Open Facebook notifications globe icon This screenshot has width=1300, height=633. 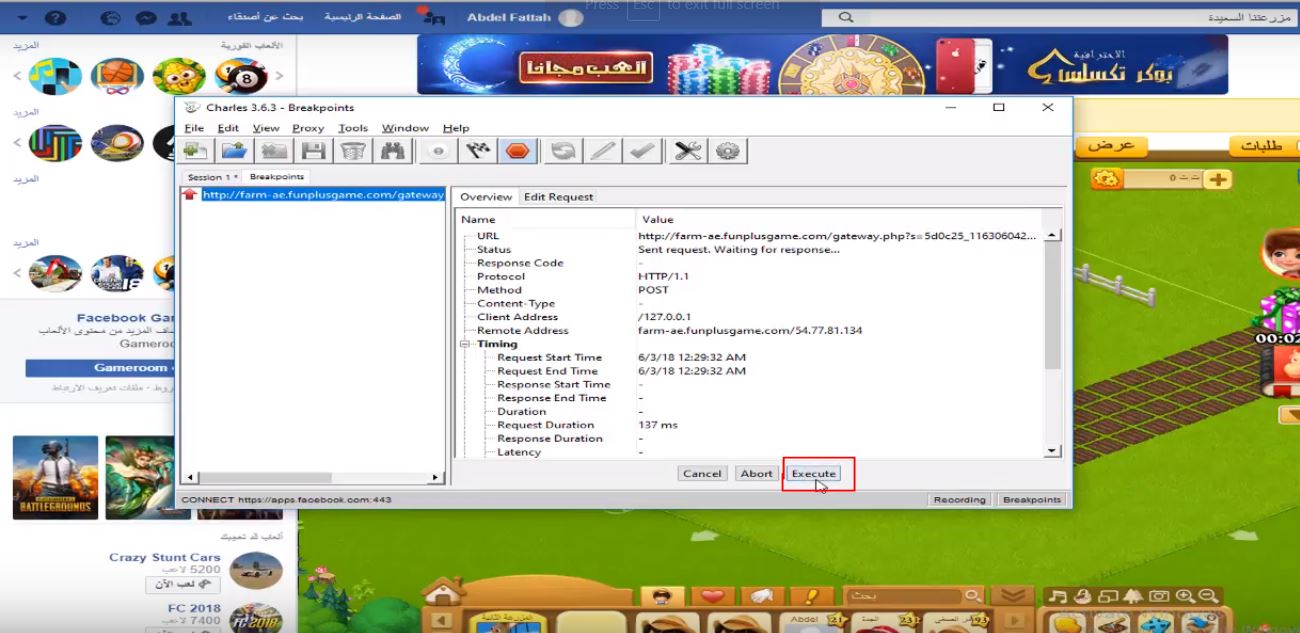112,18
